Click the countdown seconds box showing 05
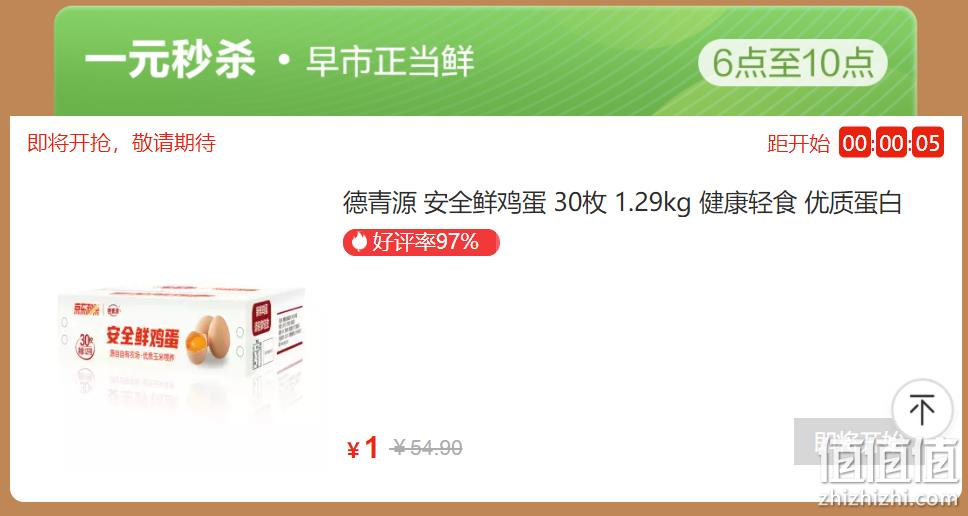The height and width of the screenshot is (516, 968). click(x=928, y=143)
